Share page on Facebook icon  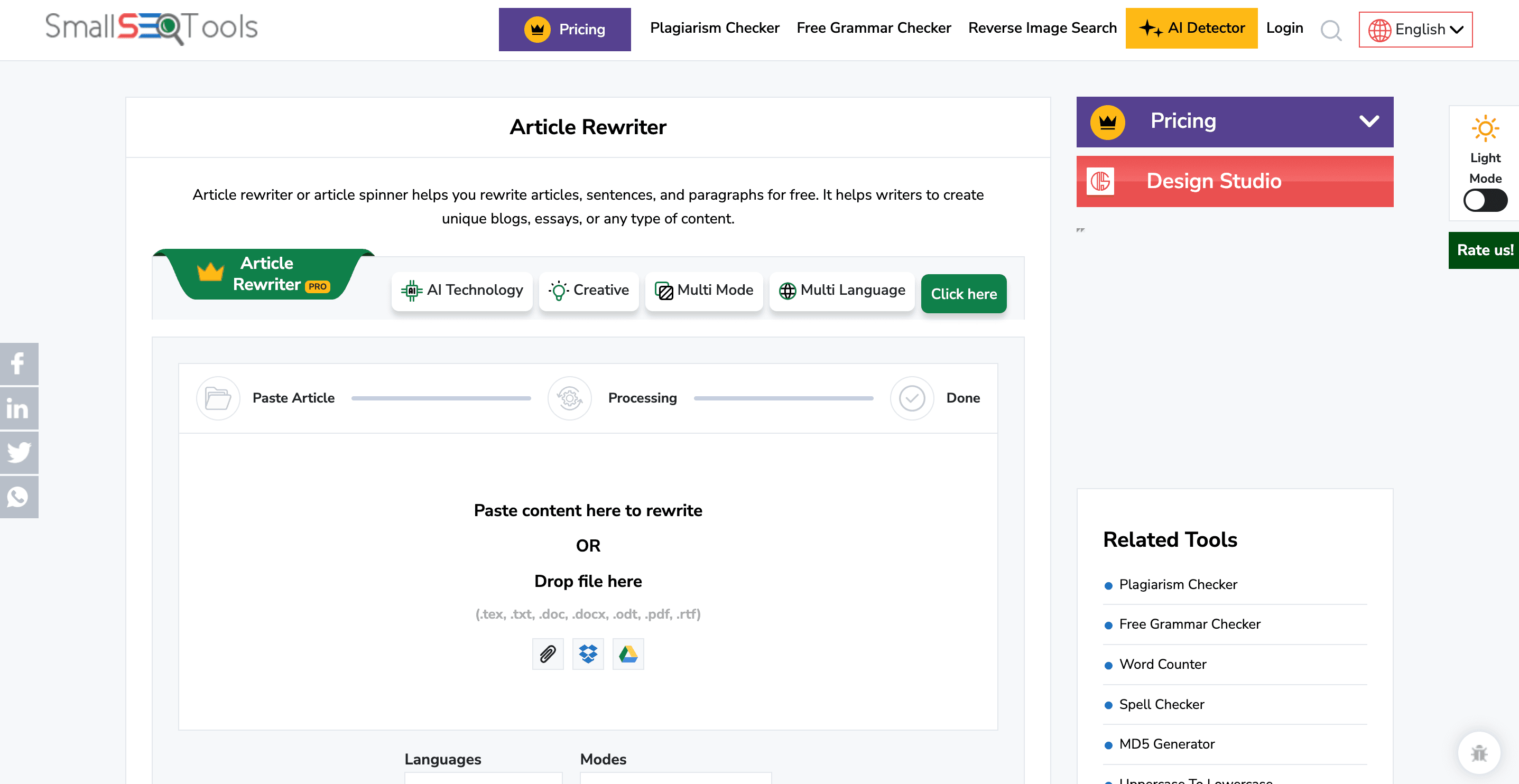coord(18,363)
